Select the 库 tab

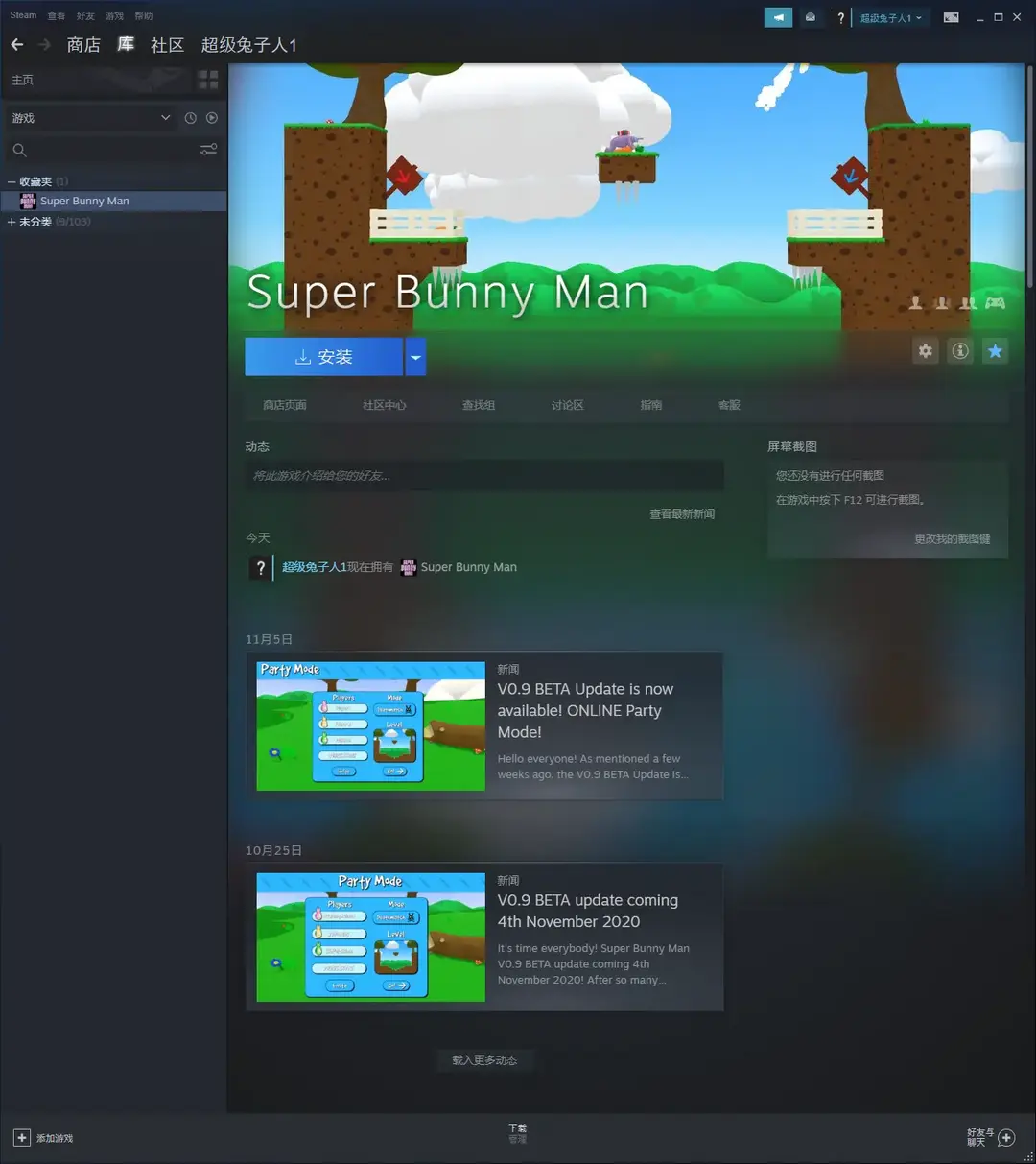pos(126,45)
